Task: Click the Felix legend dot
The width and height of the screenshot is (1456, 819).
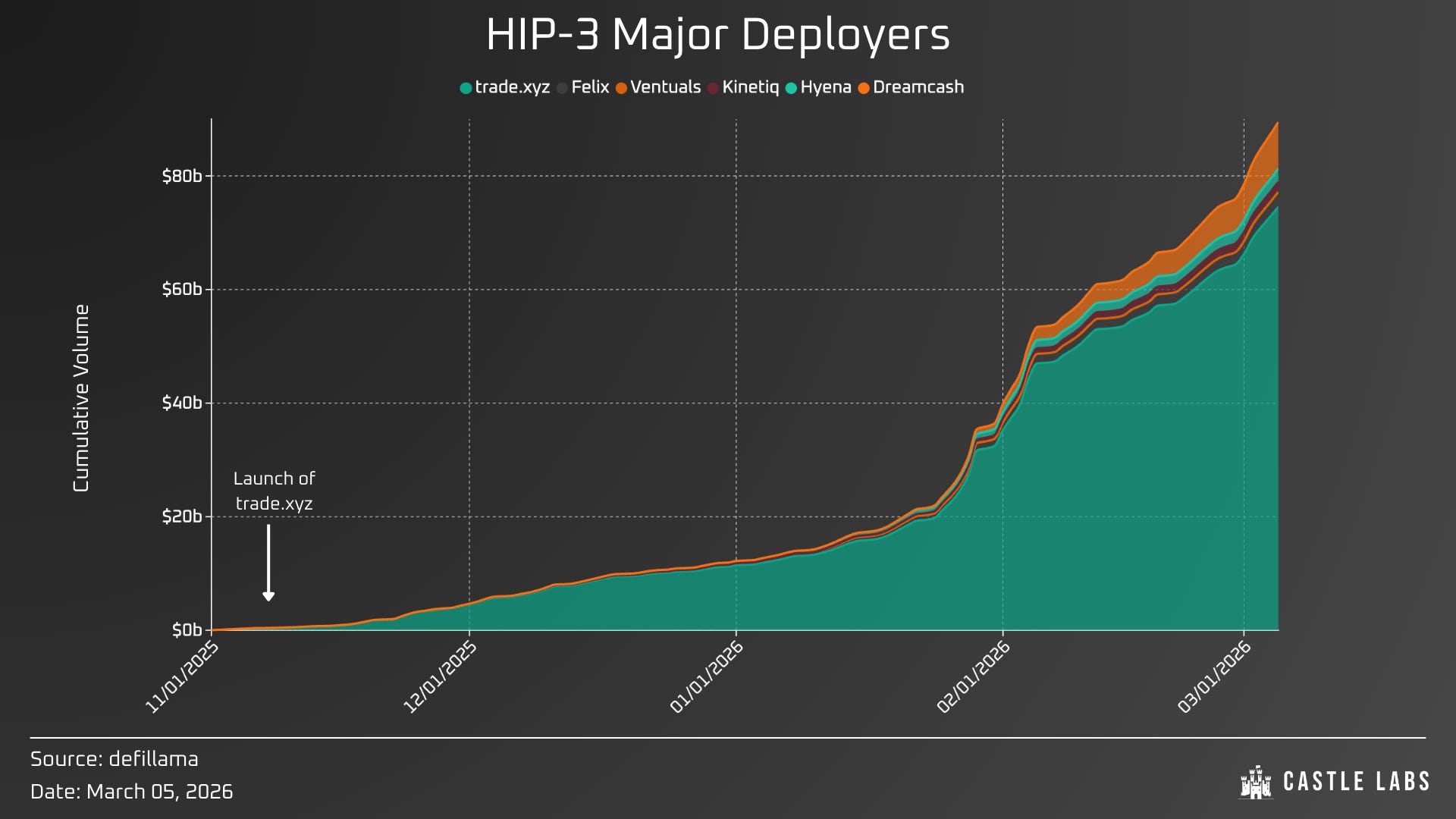Action: [562, 89]
